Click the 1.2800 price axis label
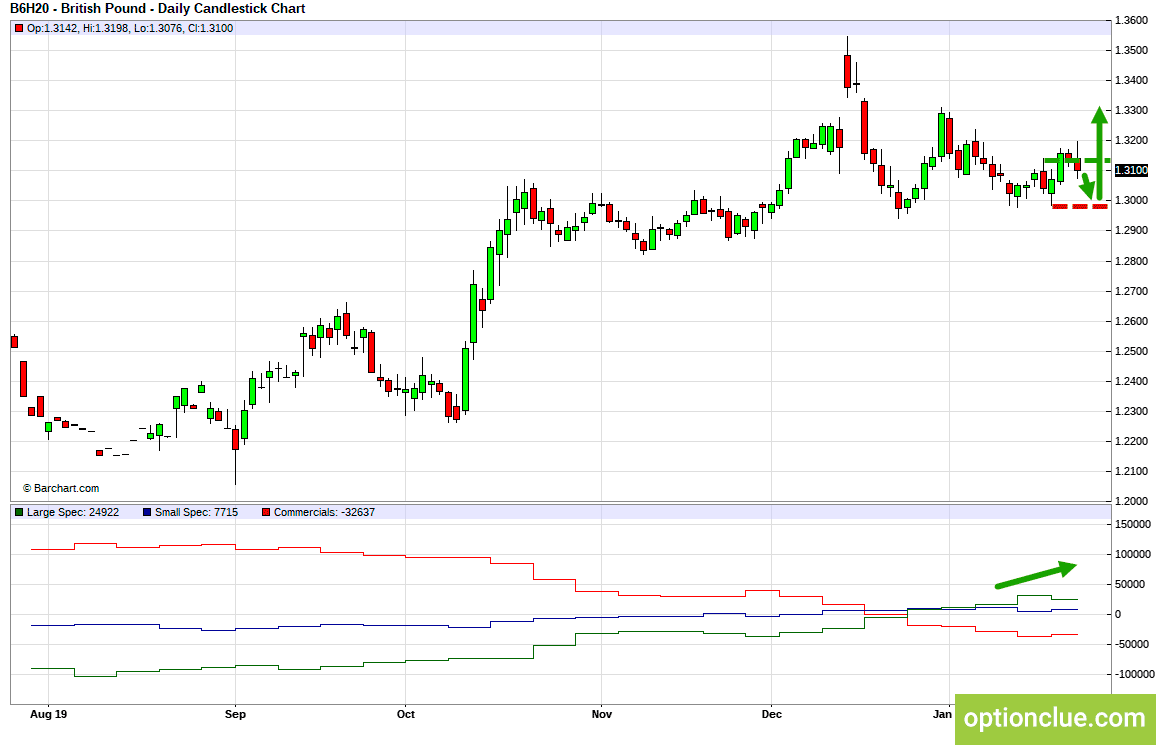 [1132, 261]
